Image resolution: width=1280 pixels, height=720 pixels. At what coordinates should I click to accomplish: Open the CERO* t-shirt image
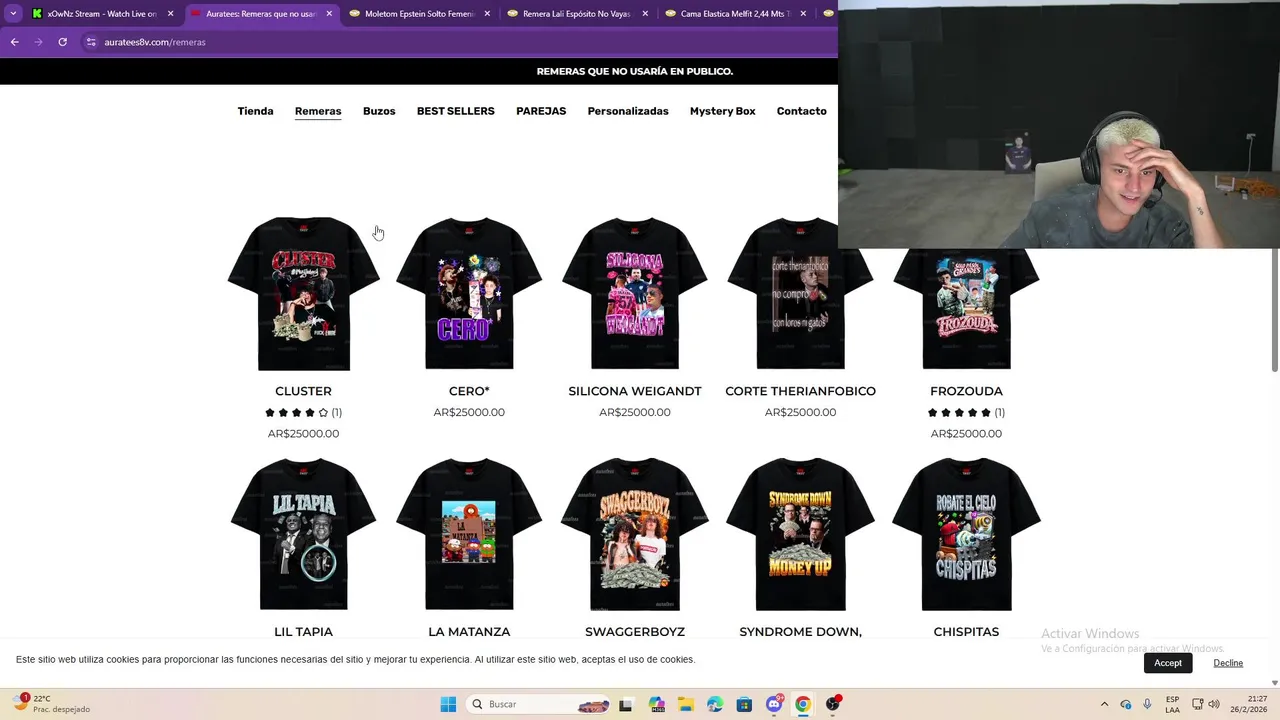coord(469,293)
